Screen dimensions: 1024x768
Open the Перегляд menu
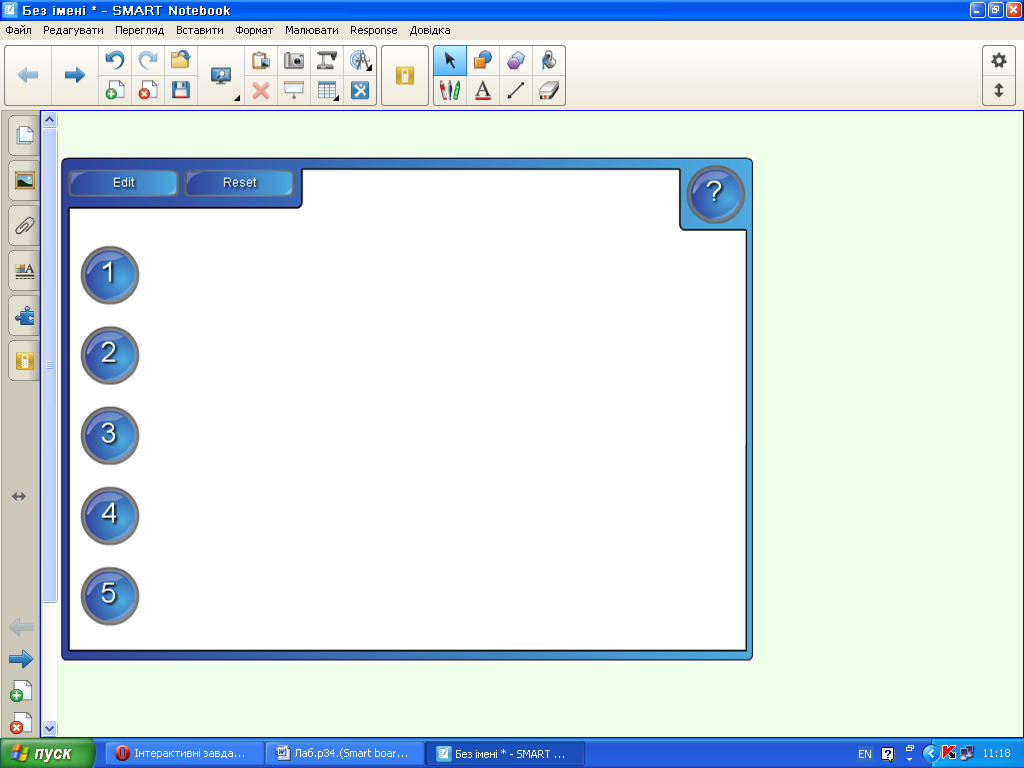coord(139,30)
